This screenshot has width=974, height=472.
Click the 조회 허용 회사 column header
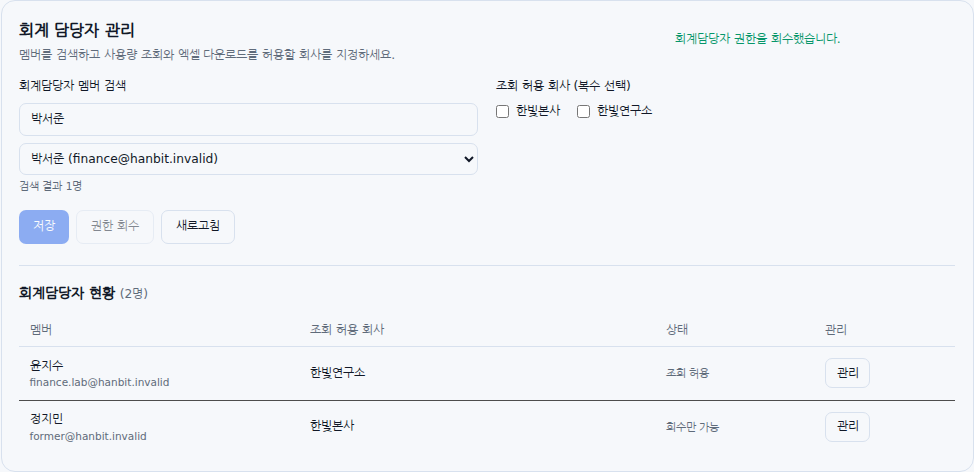click(347, 330)
